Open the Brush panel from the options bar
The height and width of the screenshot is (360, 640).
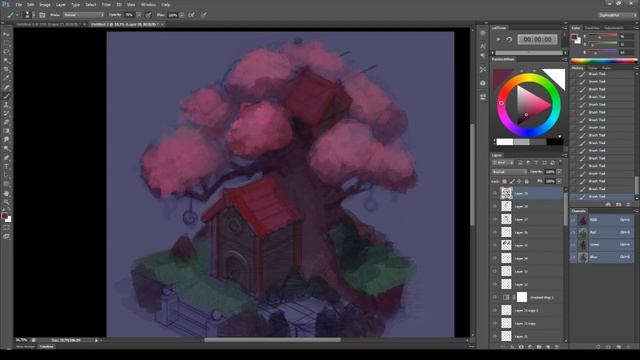(x=42, y=15)
